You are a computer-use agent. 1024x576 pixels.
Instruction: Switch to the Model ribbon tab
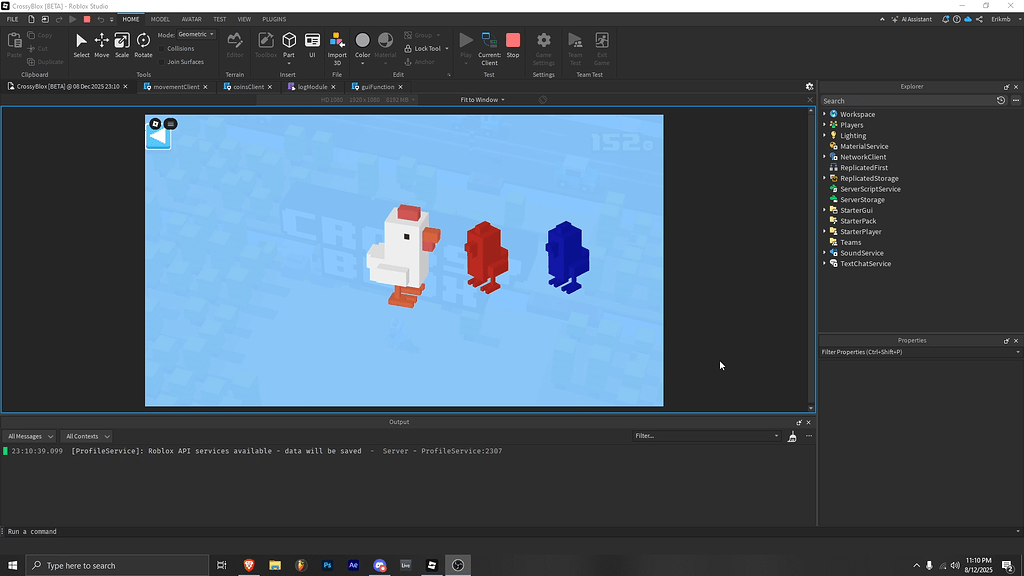(160, 18)
